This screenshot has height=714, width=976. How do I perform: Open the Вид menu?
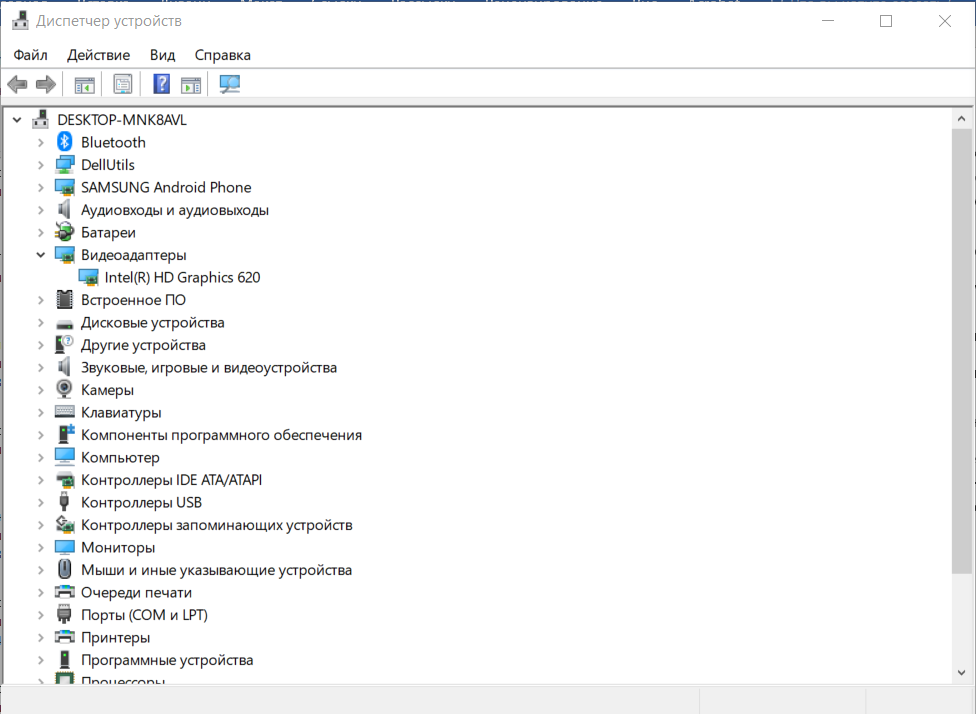162,55
